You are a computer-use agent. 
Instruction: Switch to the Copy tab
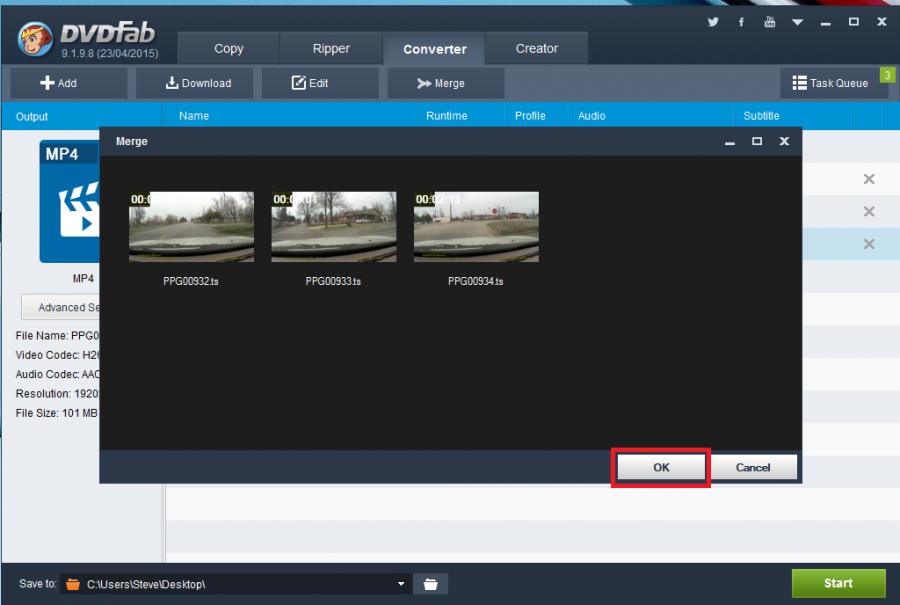coord(228,48)
